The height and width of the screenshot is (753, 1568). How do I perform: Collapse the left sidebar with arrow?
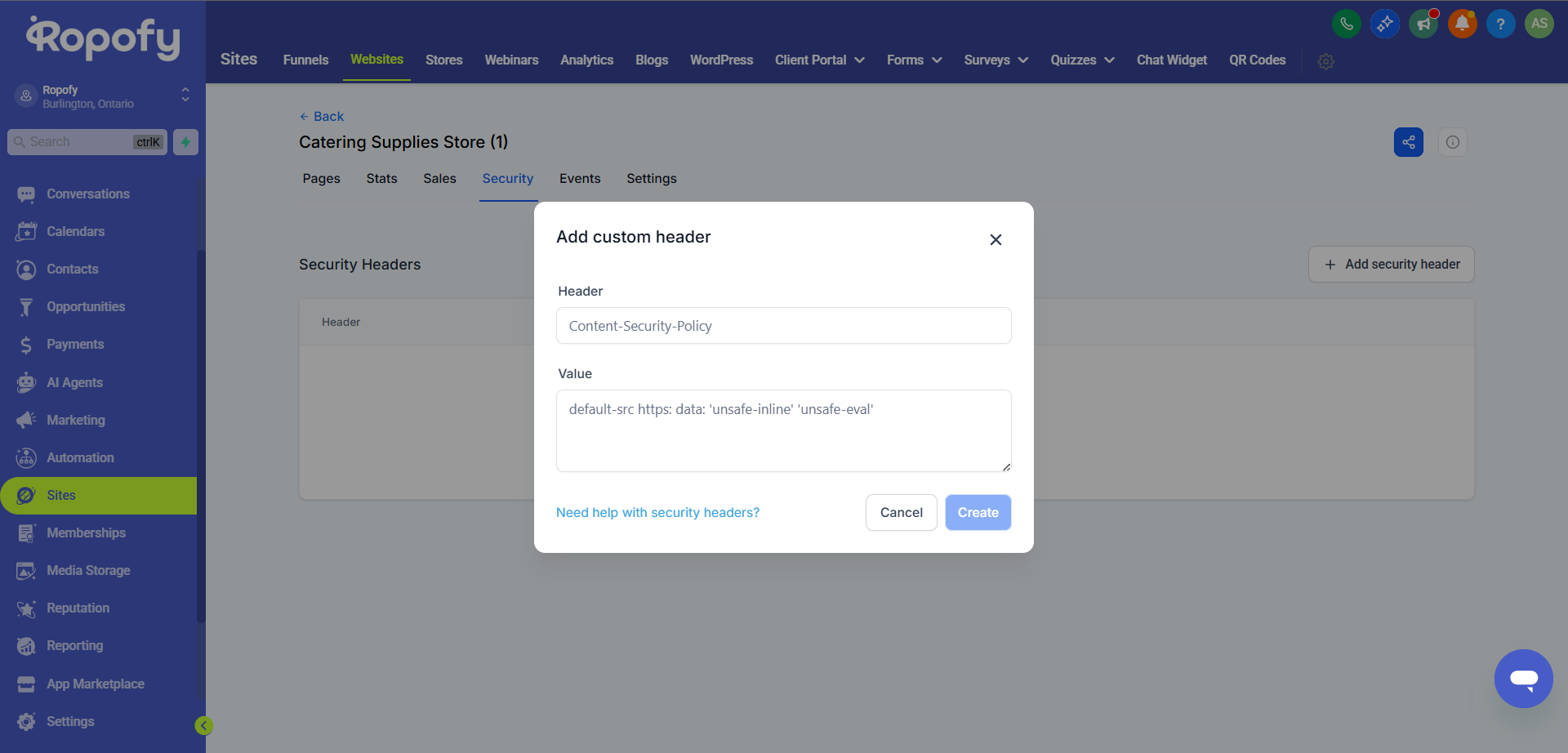pyautogui.click(x=203, y=725)
